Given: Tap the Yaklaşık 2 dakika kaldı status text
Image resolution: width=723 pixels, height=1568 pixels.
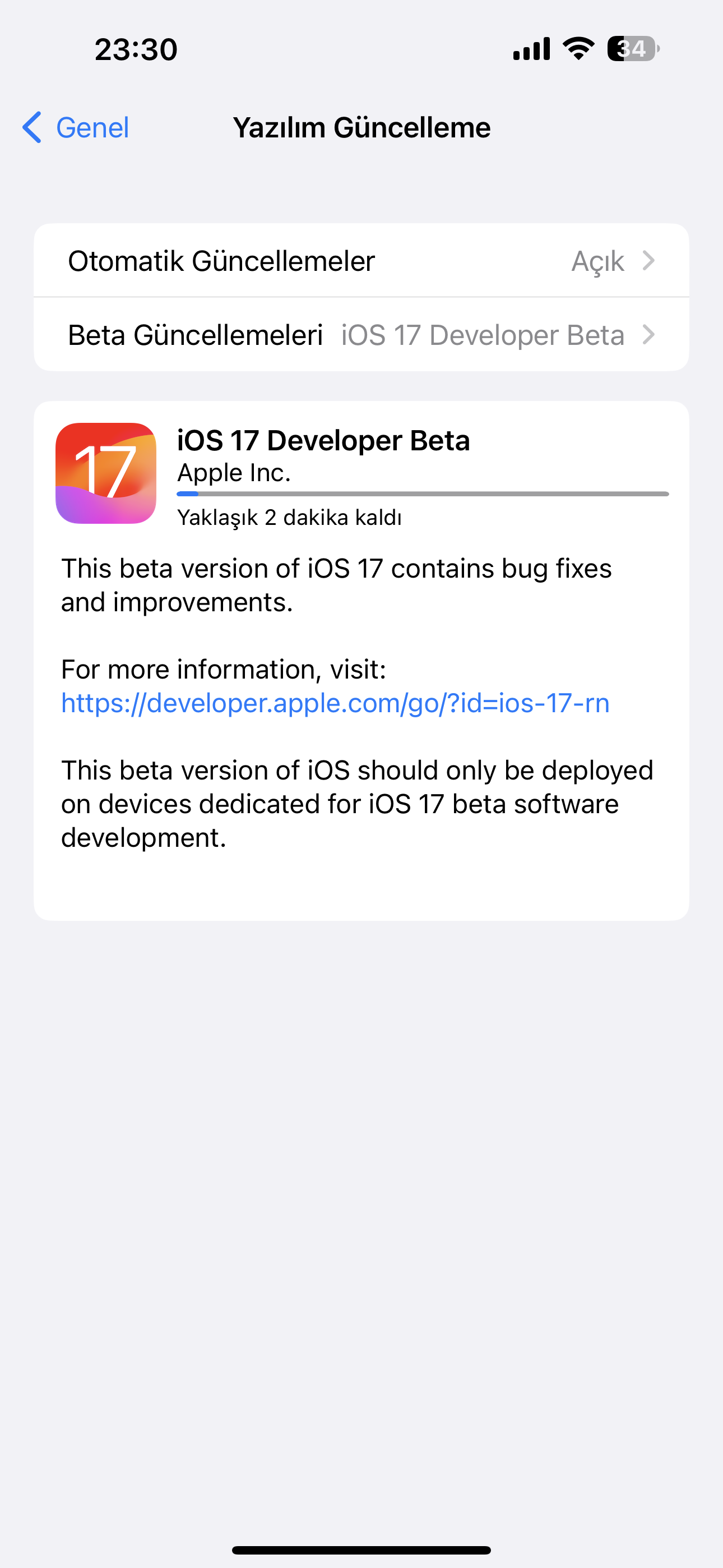Looking at the screenshot, I should pos(289,518).
